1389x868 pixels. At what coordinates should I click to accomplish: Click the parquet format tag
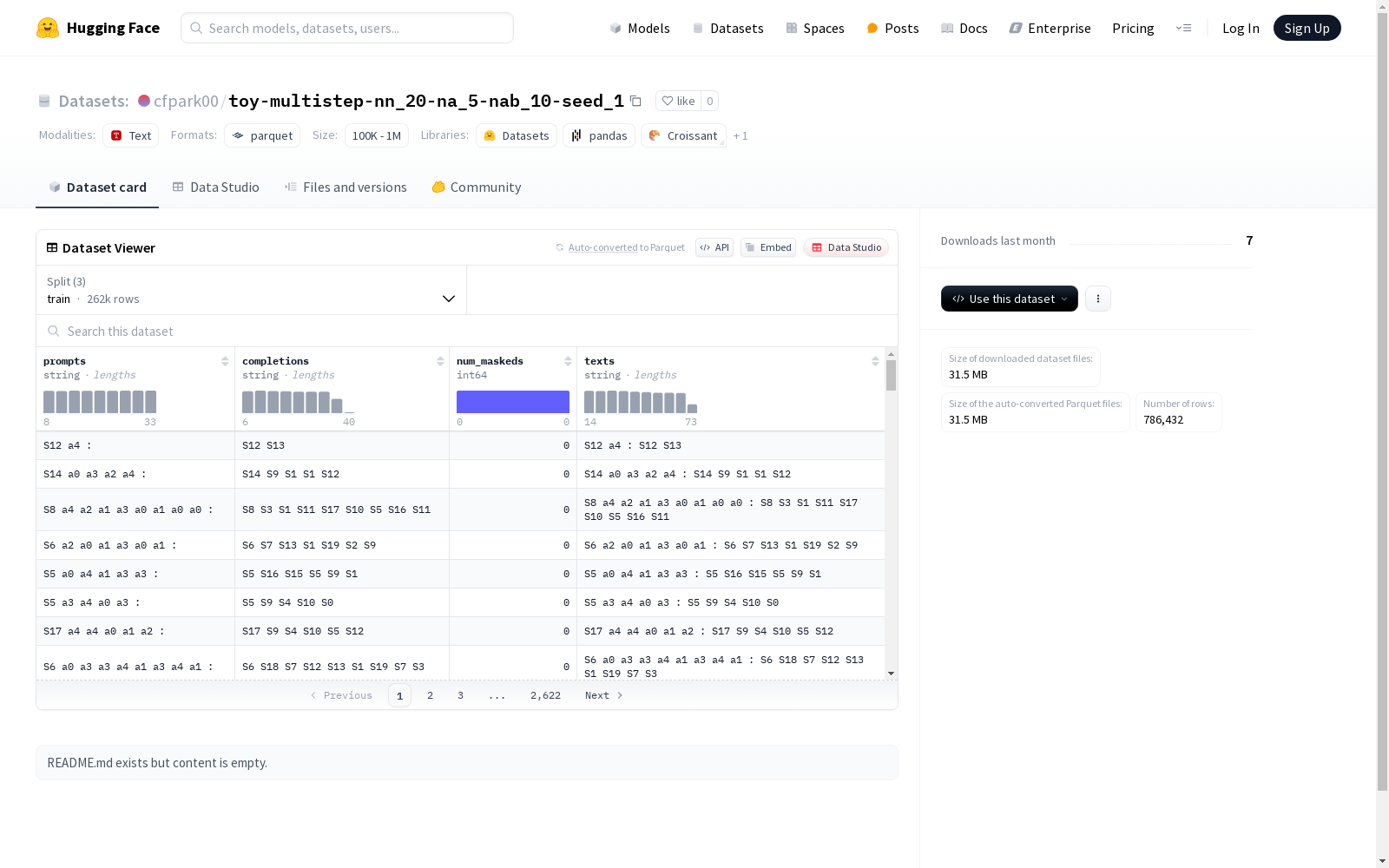tap(262, 135)
